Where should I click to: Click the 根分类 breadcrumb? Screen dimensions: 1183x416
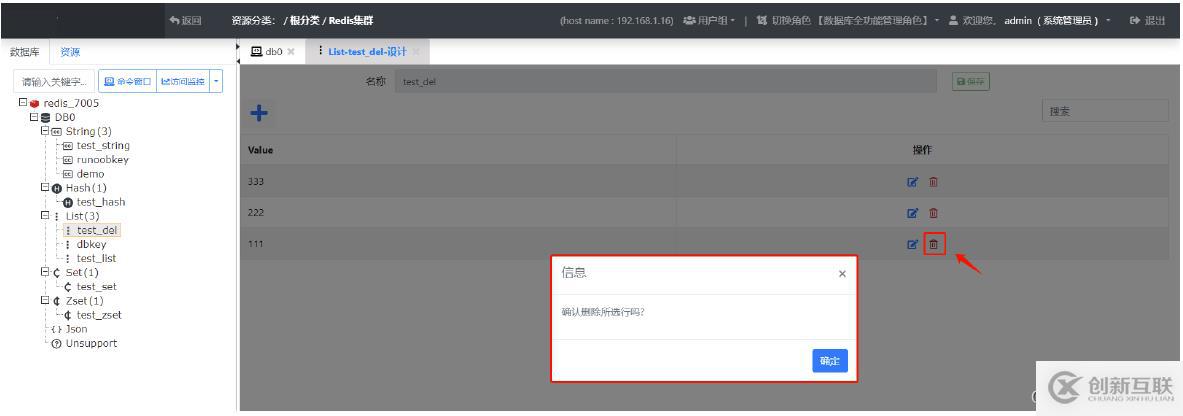pos(305,20)
